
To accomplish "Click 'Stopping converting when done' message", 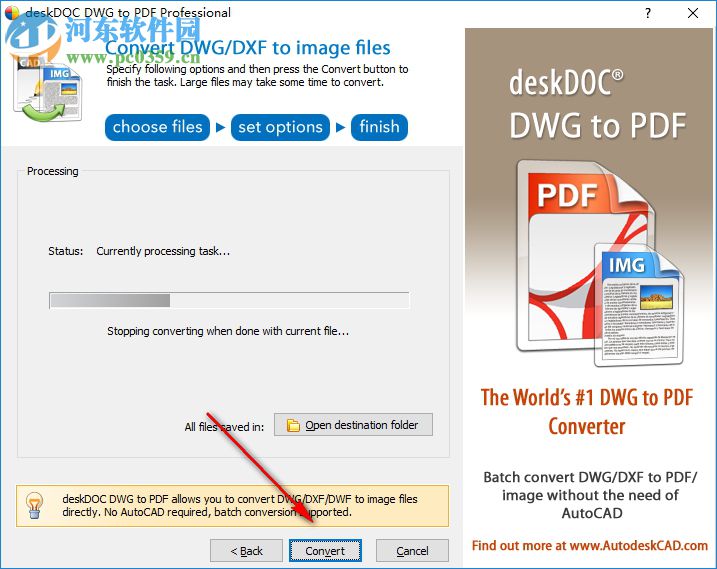I will pyautogui.click(x=228, y=331).
